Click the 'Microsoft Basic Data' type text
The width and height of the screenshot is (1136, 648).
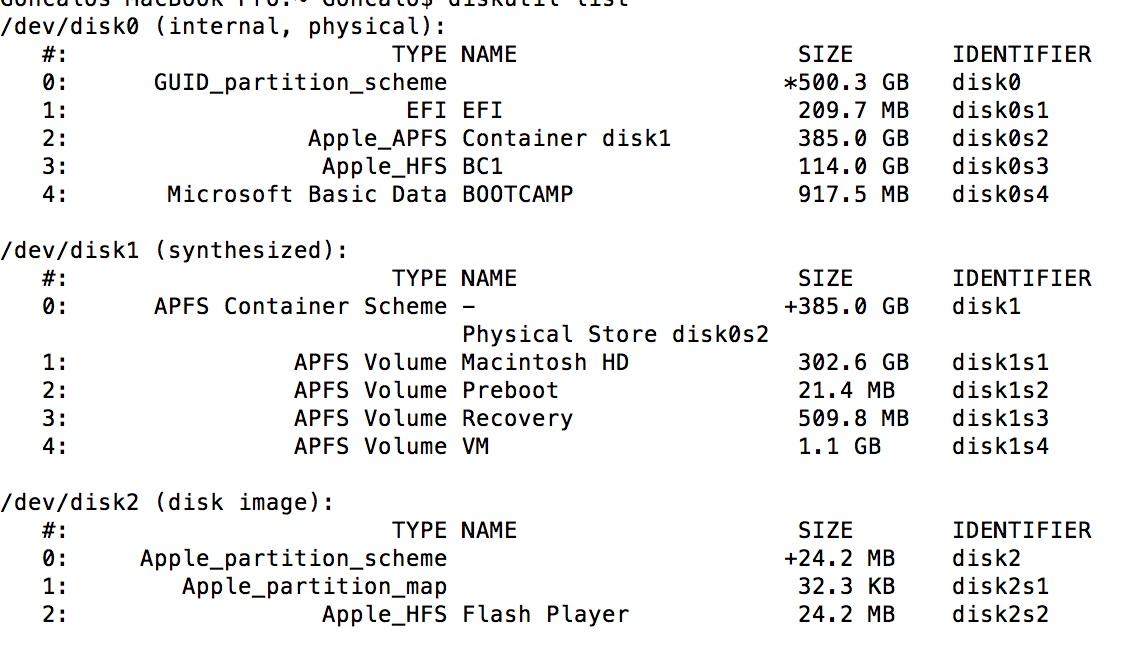coord(306,194)
